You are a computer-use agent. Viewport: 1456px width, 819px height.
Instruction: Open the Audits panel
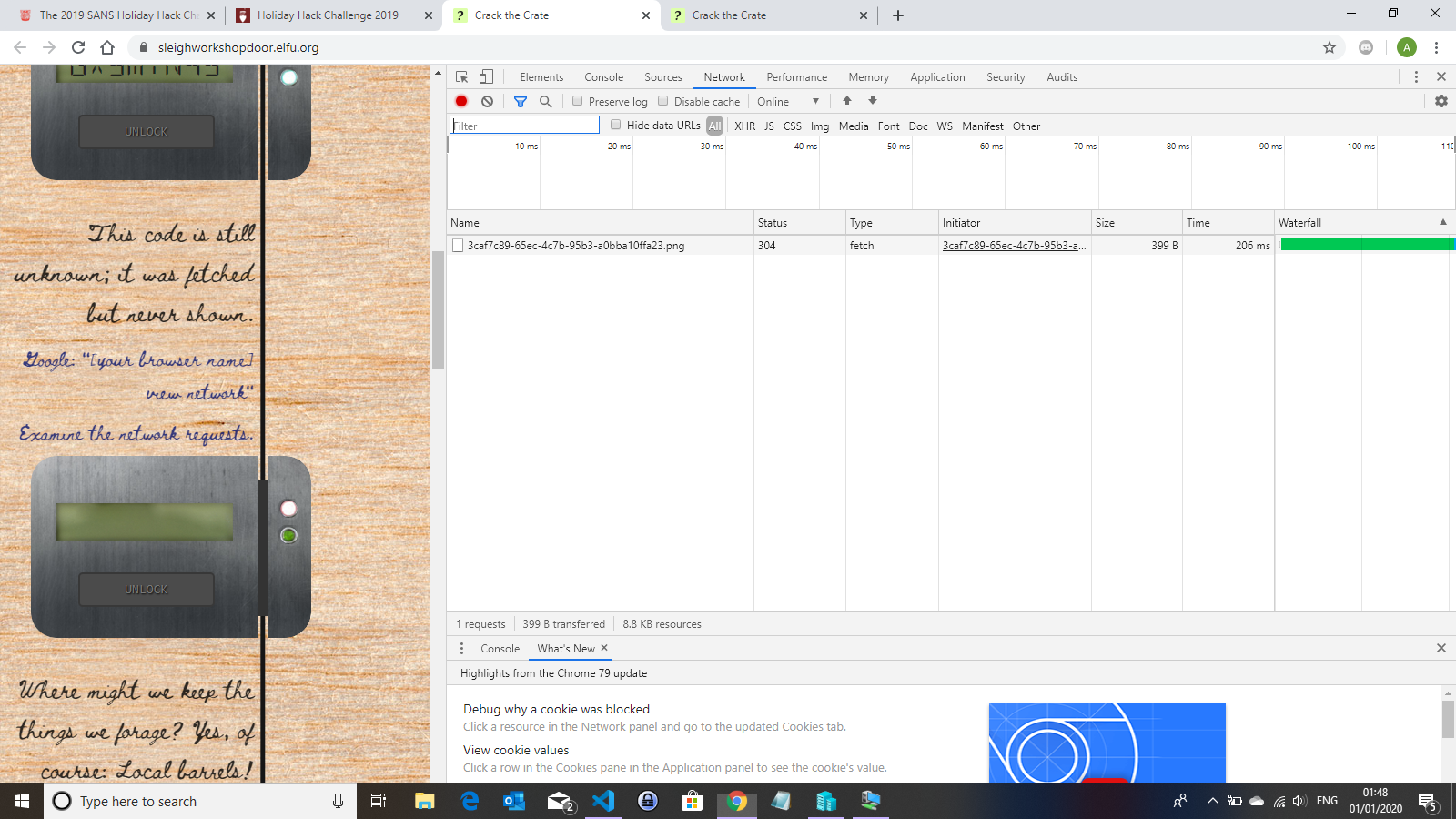click(x=1062, y=77)
